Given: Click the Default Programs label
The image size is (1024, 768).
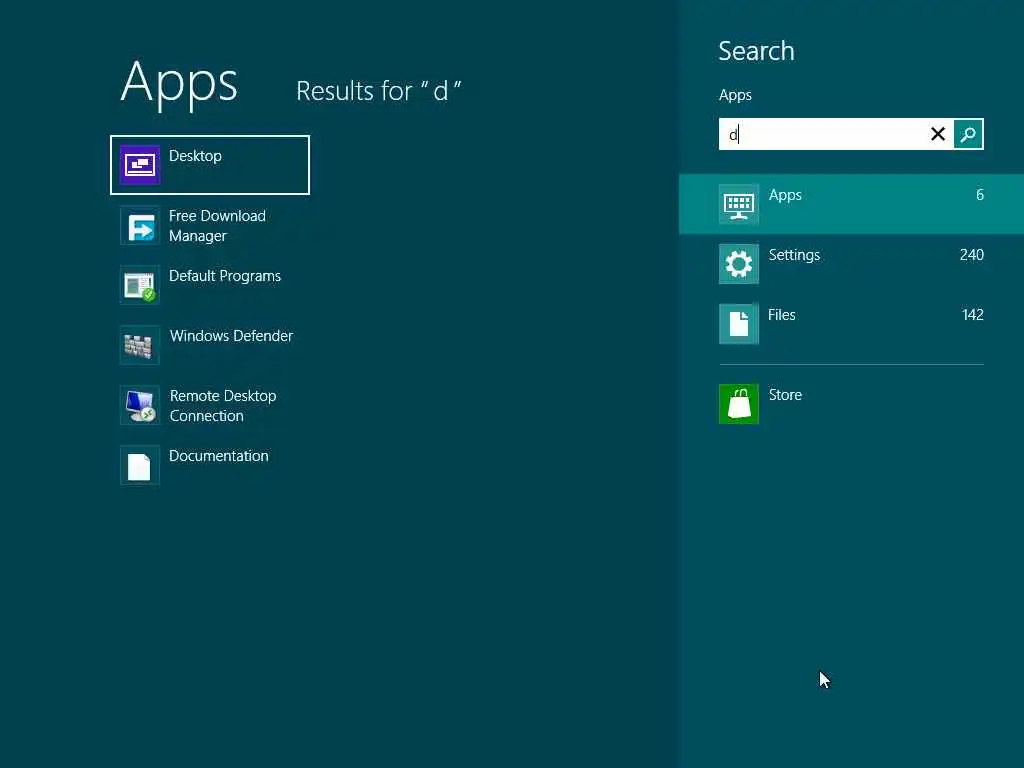Looking at the screenshot, I should [x=225, y=276].
